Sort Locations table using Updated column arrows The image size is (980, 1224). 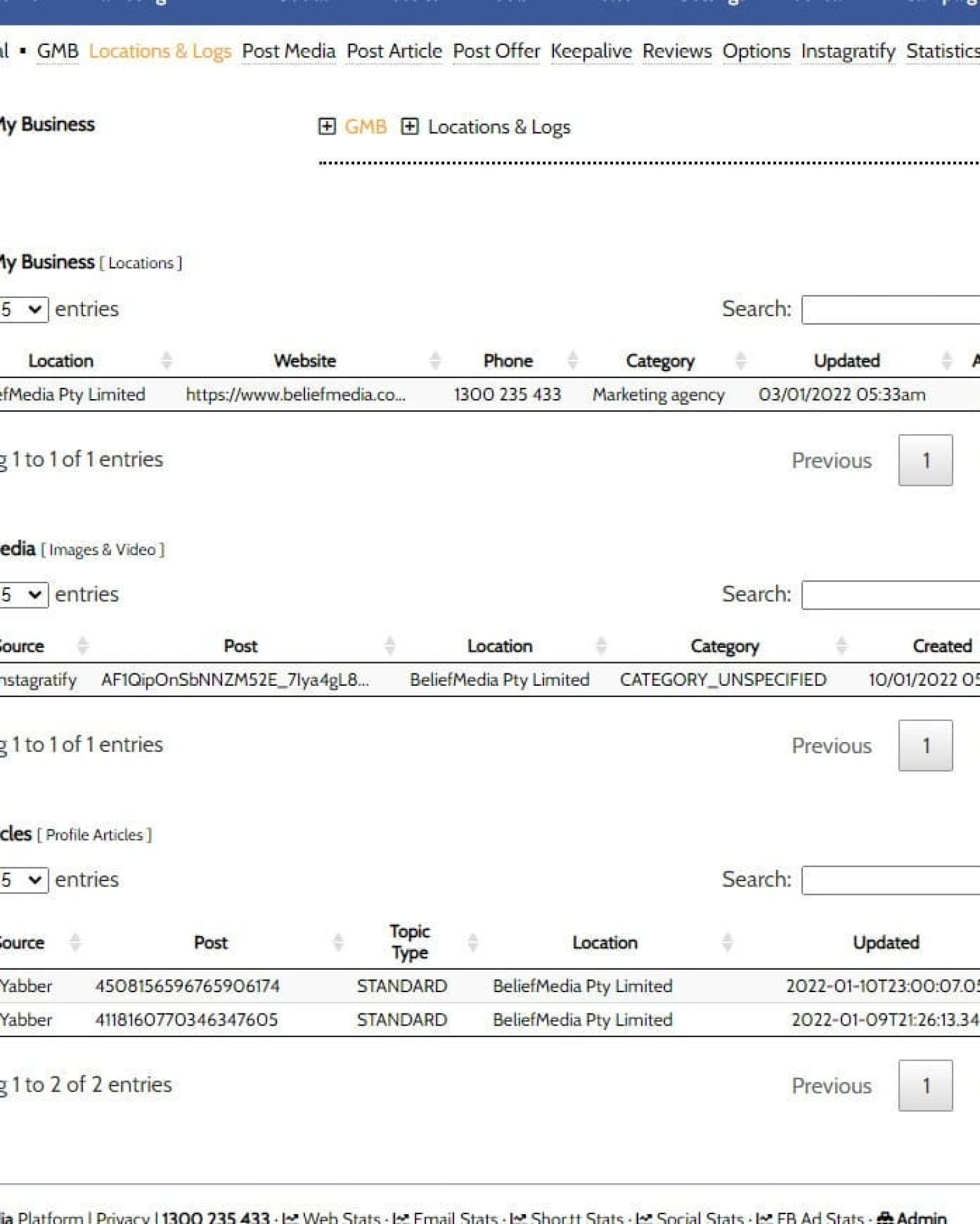click(x=946, y=360)
